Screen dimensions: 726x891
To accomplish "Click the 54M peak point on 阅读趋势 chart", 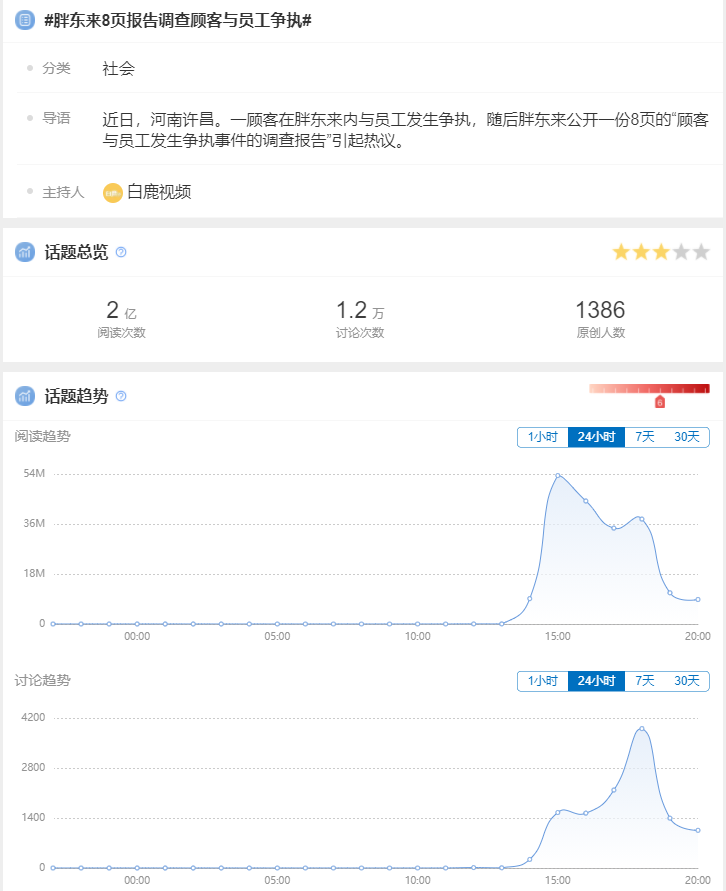I will coord(557,475).
